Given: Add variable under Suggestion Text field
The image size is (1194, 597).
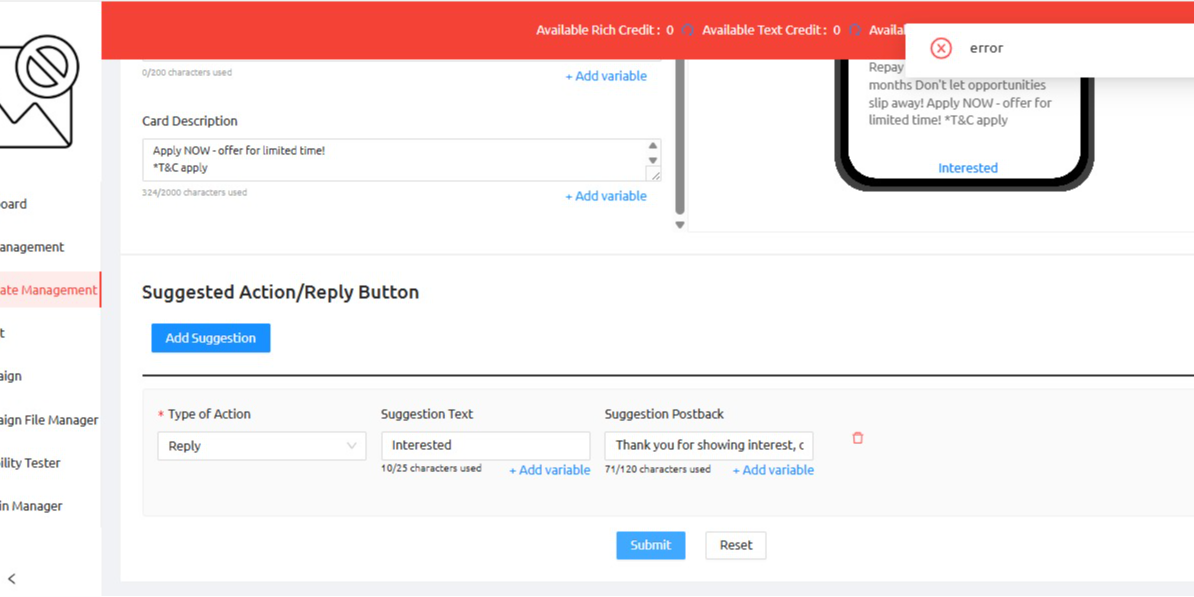Looking at the screenshot, I should [550, 470].
